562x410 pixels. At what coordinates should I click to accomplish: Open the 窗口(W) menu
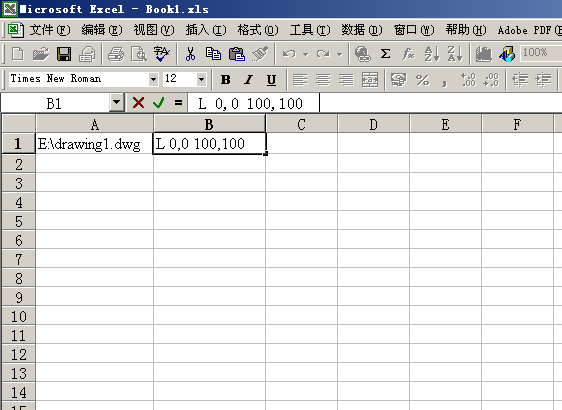tap(414, 30)
